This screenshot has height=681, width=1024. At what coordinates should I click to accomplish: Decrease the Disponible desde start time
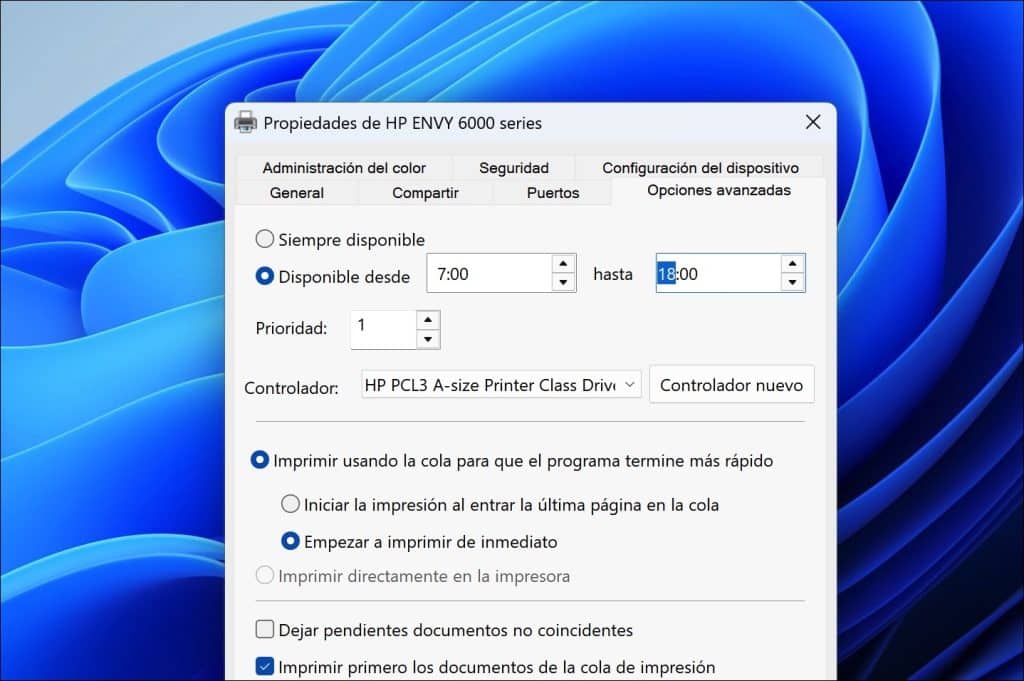(x=564, y=283)
